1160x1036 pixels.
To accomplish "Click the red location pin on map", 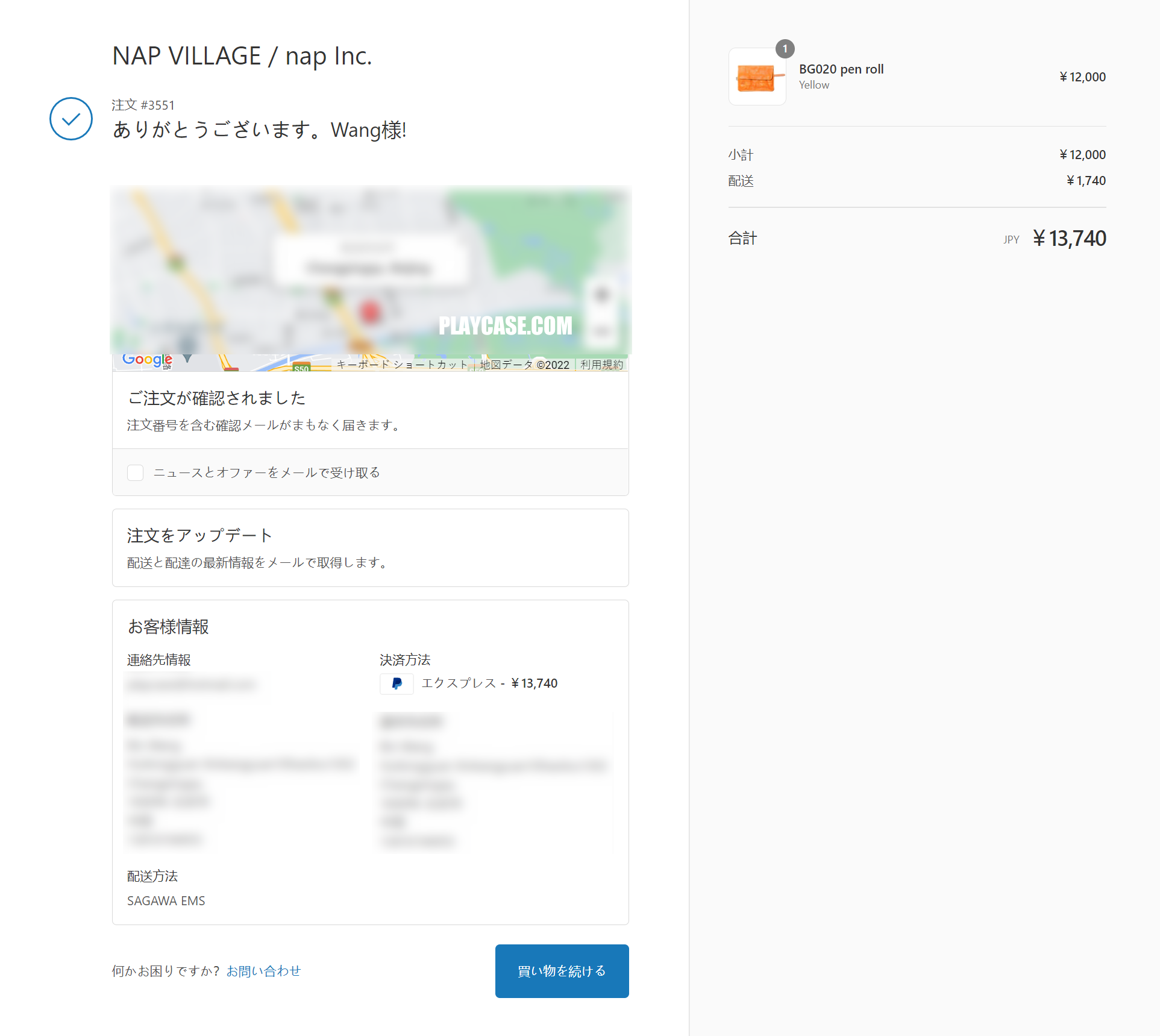I will coord(370,312).
